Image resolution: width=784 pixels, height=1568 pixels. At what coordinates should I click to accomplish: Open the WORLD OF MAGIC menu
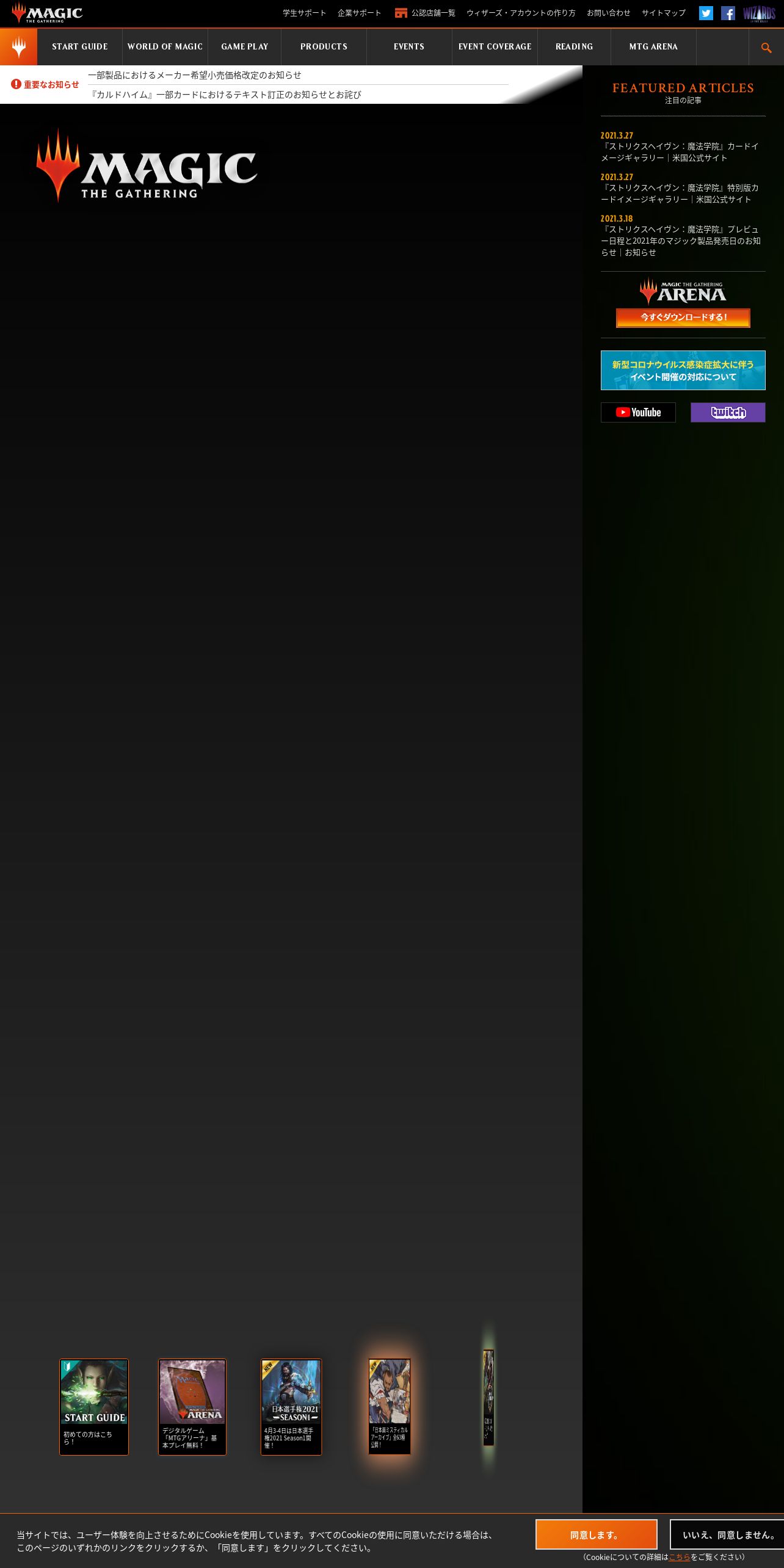point(165,47)
